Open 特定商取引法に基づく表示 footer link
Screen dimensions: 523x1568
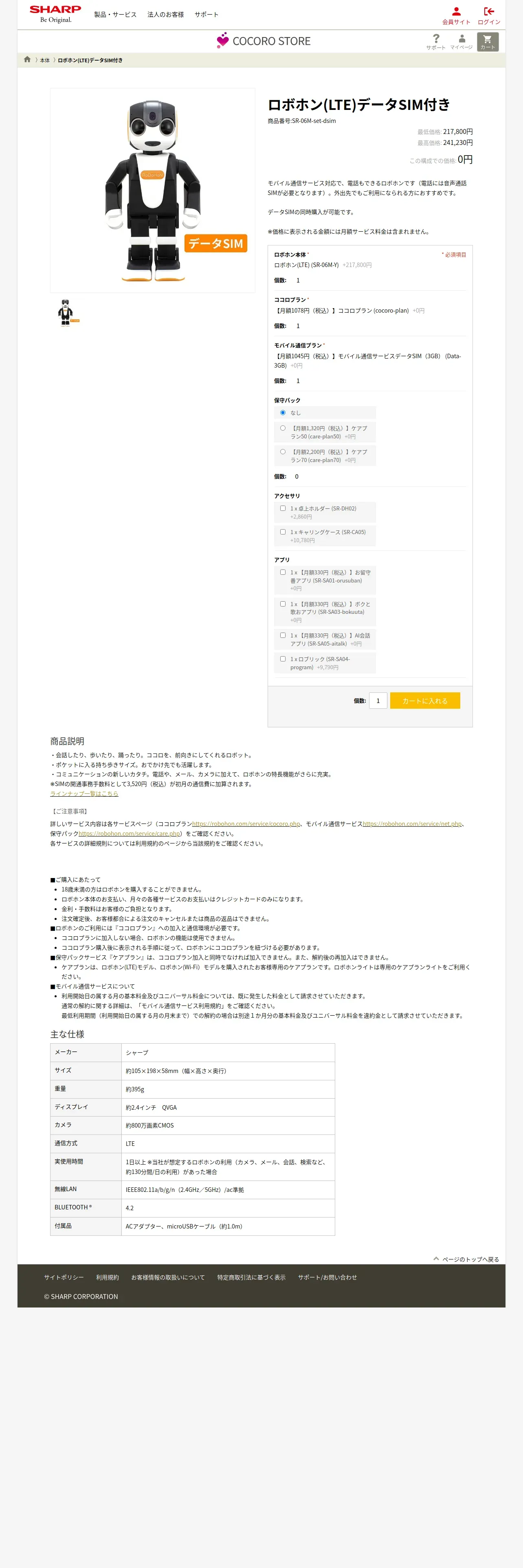click(x=251, y=1277)
